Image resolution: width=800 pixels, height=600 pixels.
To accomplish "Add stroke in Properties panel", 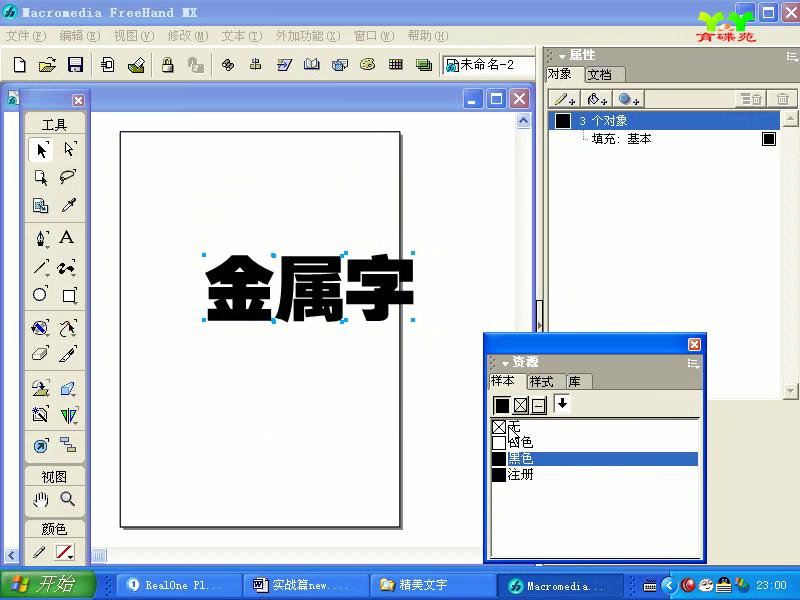I will point(565,98).
